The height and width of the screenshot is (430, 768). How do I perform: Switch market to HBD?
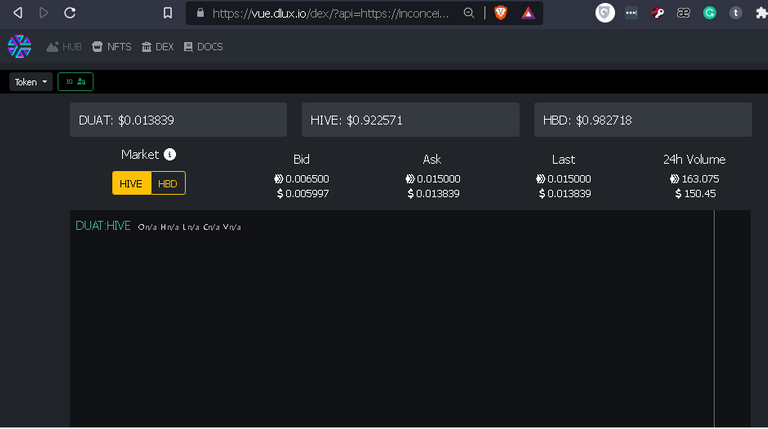coord(168,184)
